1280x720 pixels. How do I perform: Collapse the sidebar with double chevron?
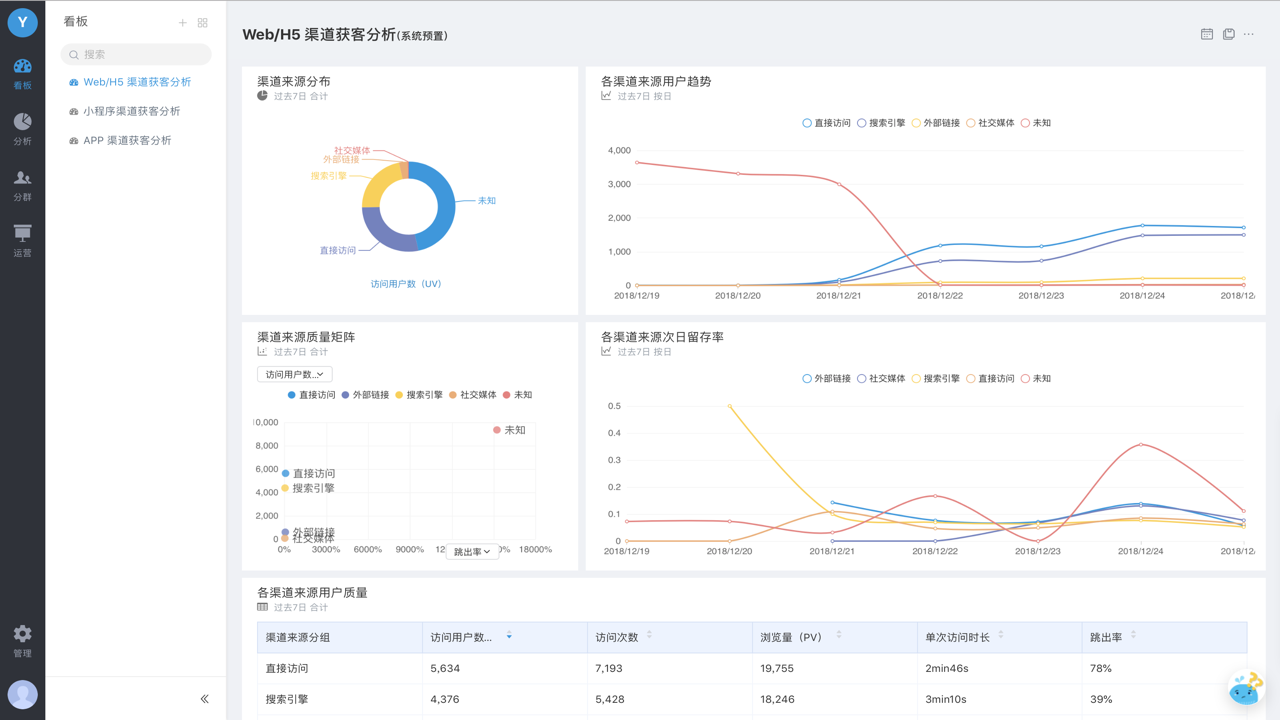[x=204, y=699]
